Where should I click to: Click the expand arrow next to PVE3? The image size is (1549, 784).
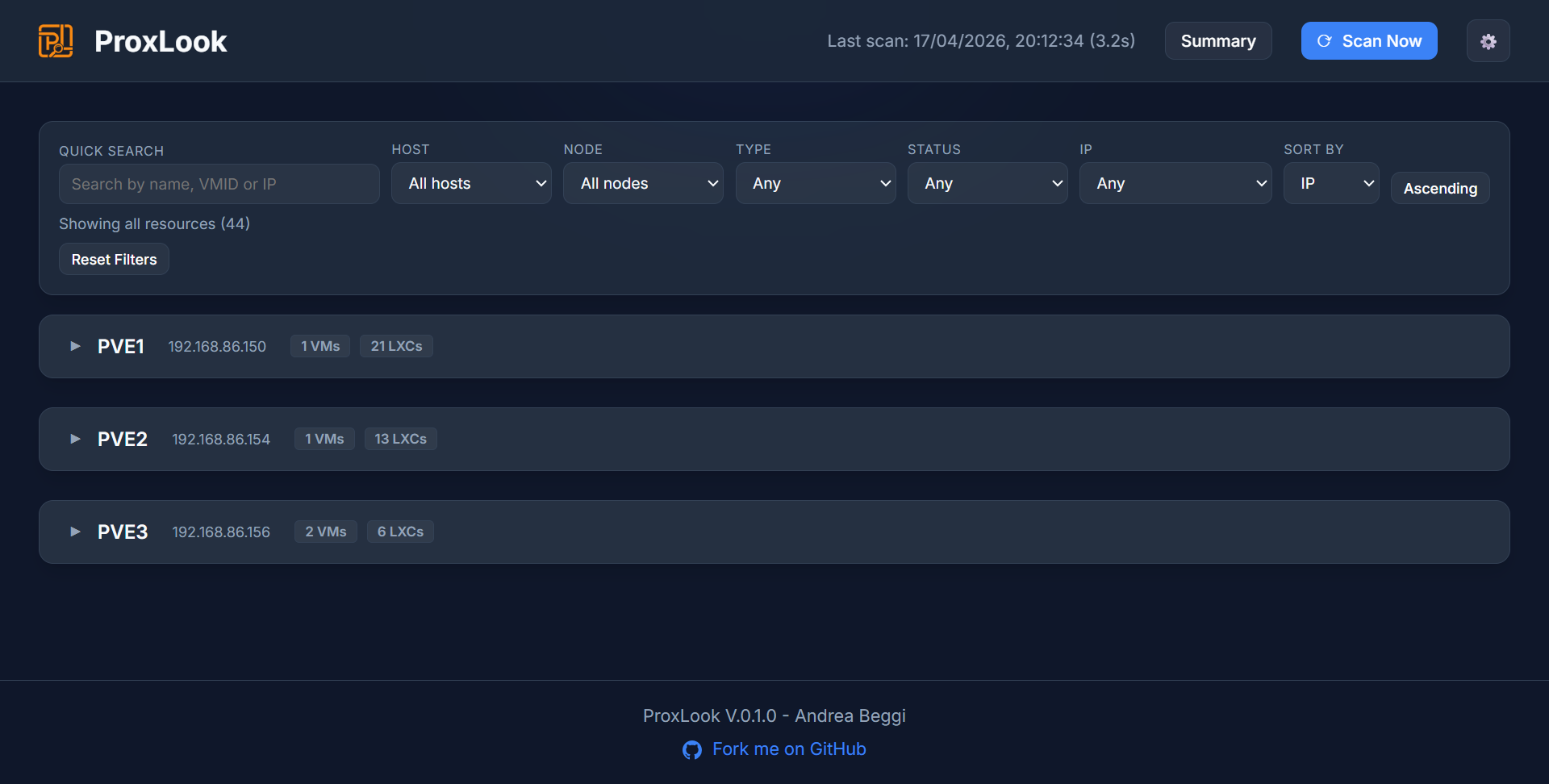pyautogui.click(x=75, y=532)
